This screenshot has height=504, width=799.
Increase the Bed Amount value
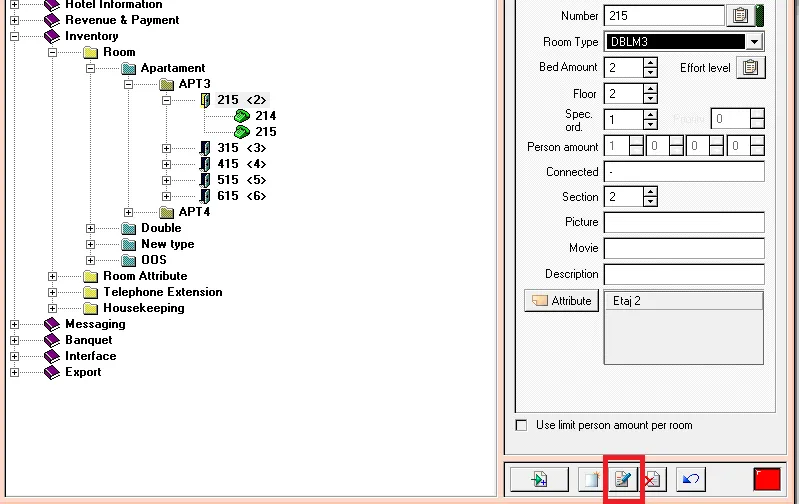tap(650, 63)
